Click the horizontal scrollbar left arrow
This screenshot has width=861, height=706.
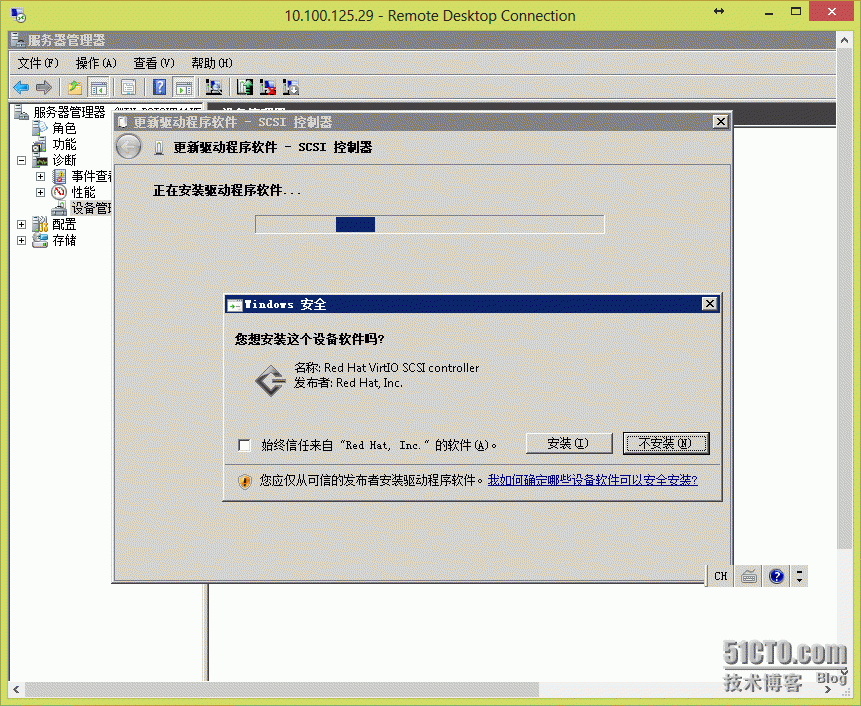tap(16, 690)
